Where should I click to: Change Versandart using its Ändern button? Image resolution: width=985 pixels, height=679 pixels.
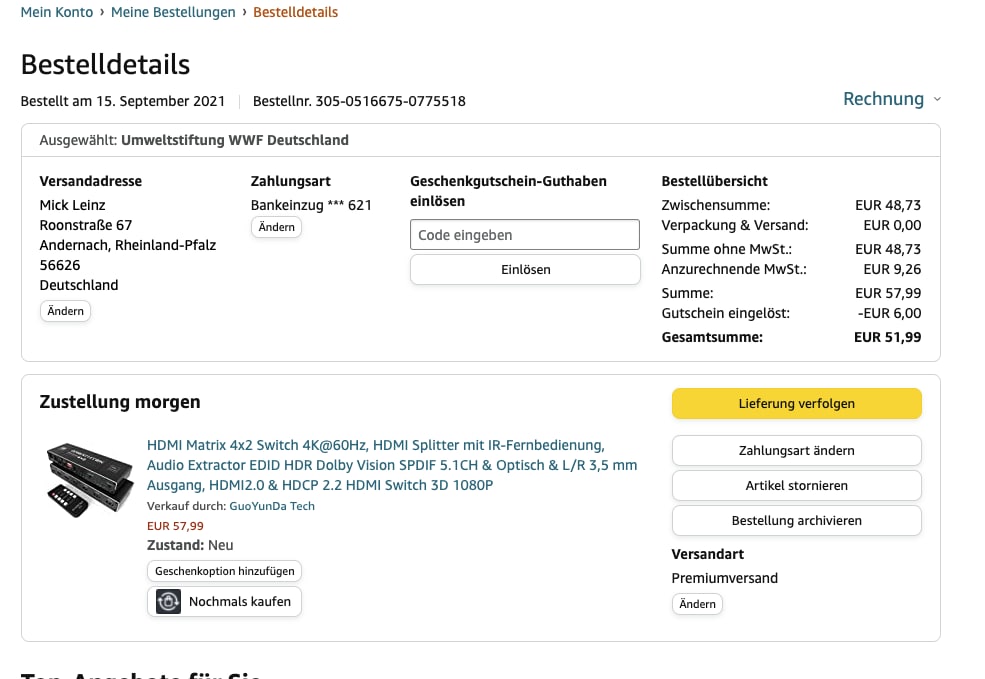click(697, 604)
